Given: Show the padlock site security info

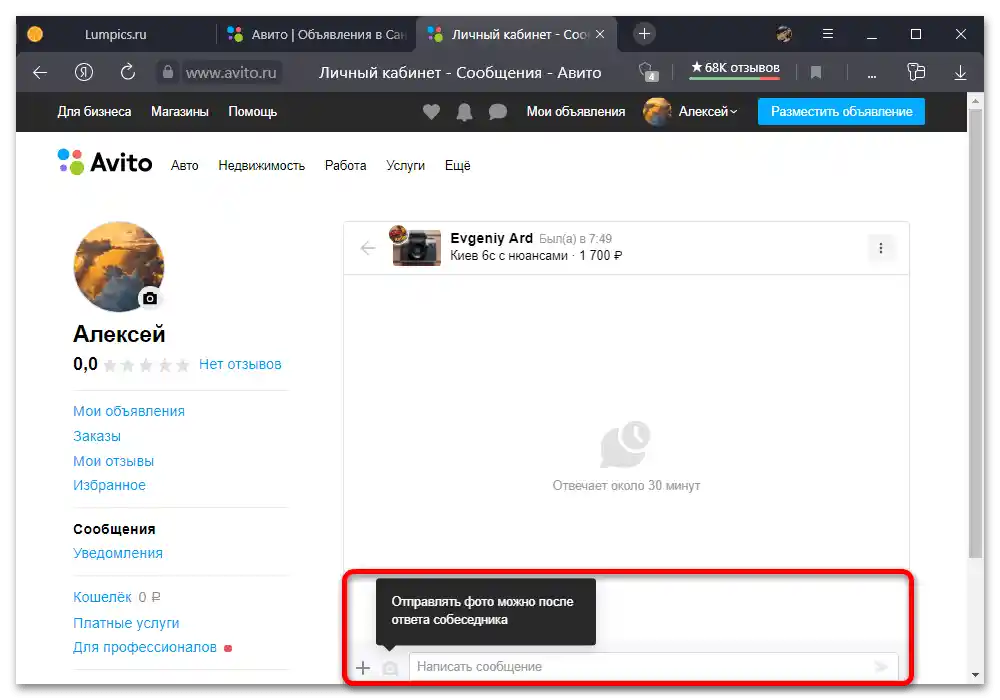Looking at the screenshot, I should pyautogui.click(x=167, y=72).
